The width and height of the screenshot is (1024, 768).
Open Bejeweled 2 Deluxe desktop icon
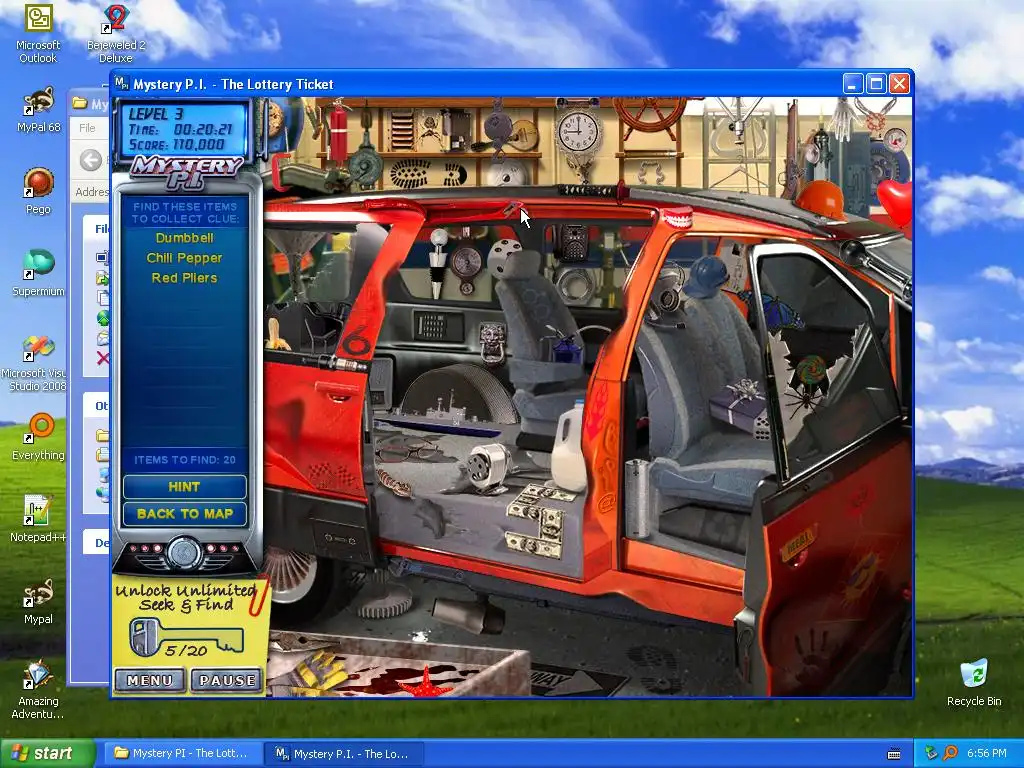[116, 34]
